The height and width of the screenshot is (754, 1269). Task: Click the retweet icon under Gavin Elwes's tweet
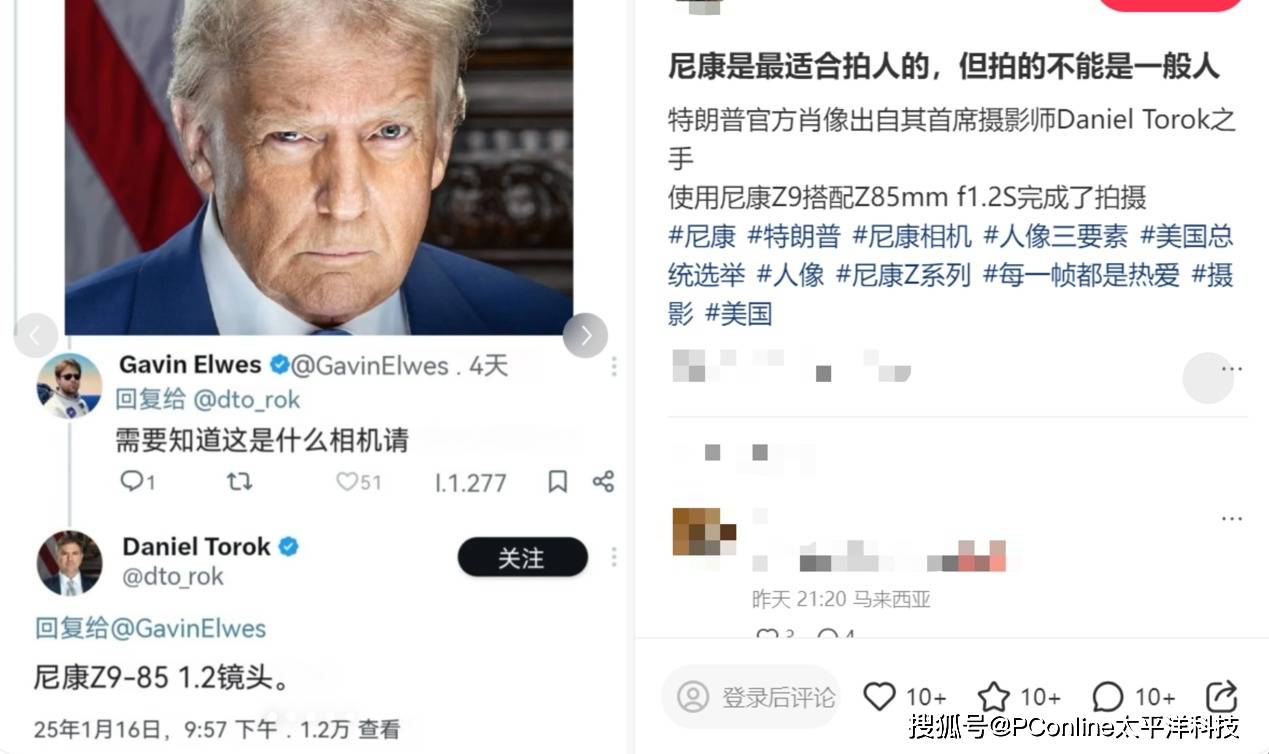pyautogui.click(x=239, y=481)
